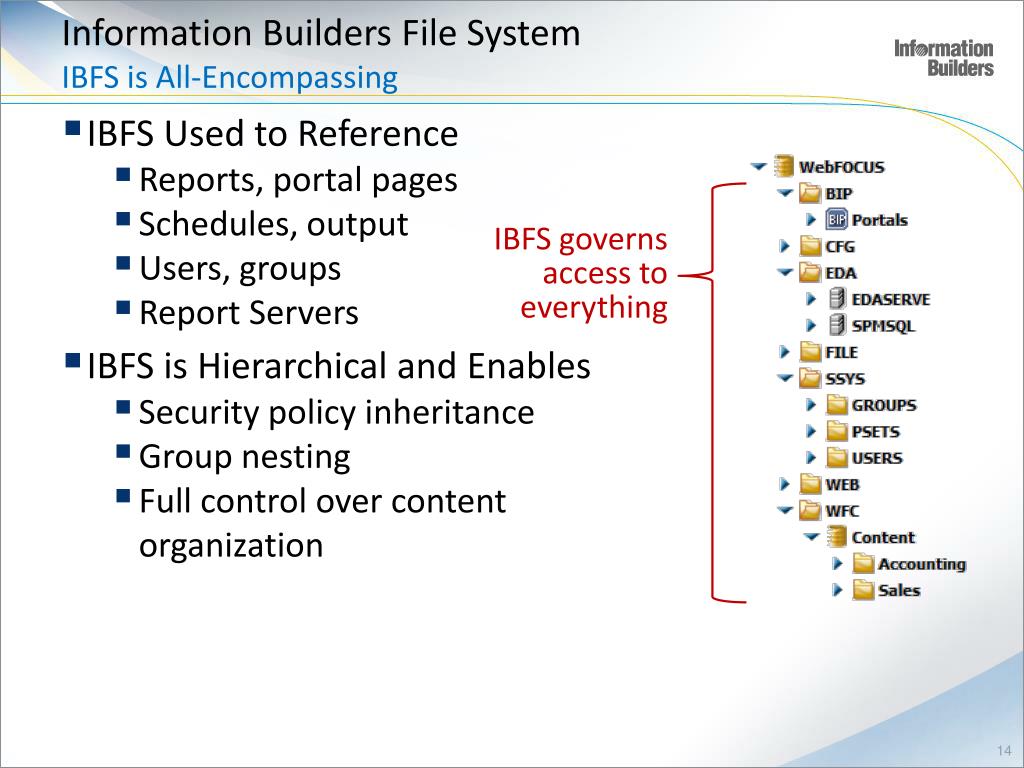1024x768 pixels.
Task: Click the CFG folder icon
Action: point(810,246)
